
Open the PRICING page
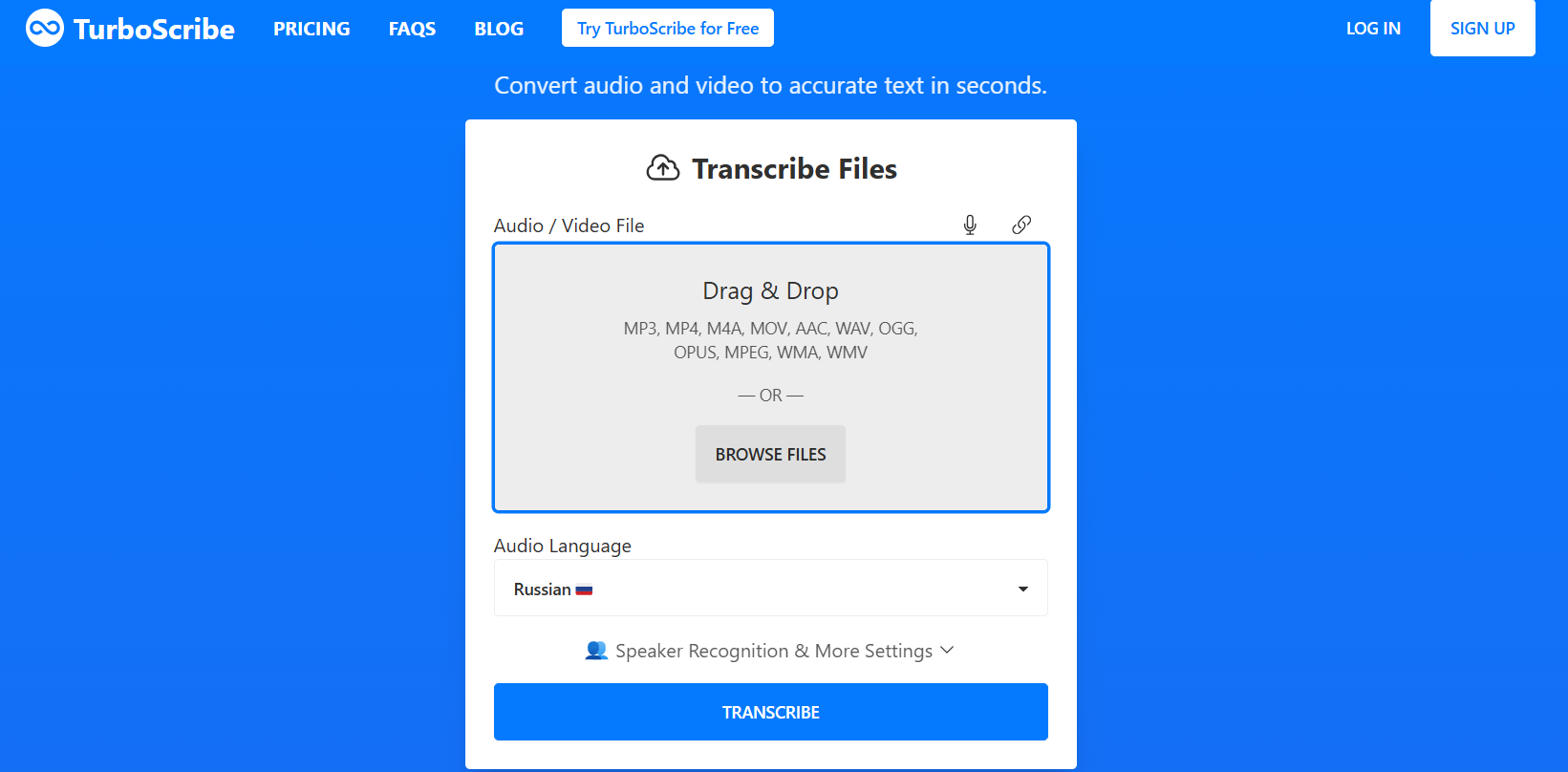[311, 29]
